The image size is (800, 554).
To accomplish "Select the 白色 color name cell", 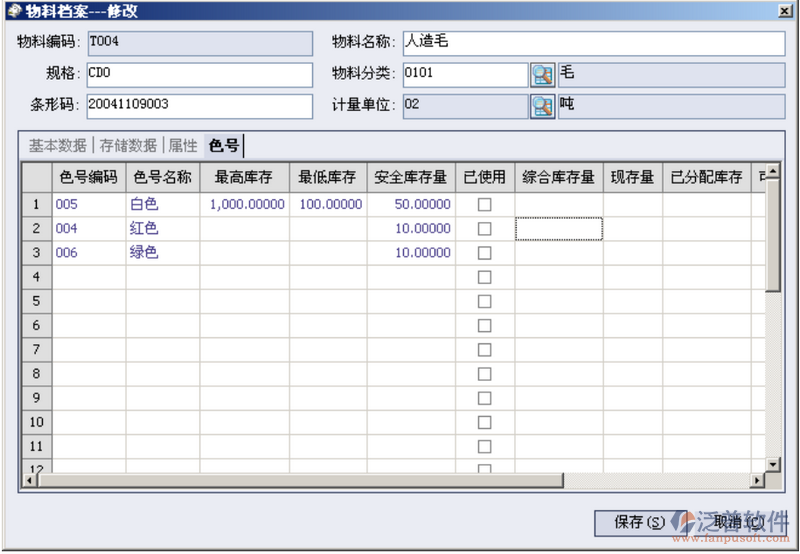I will pyautogui.click(x=163, y=205).
